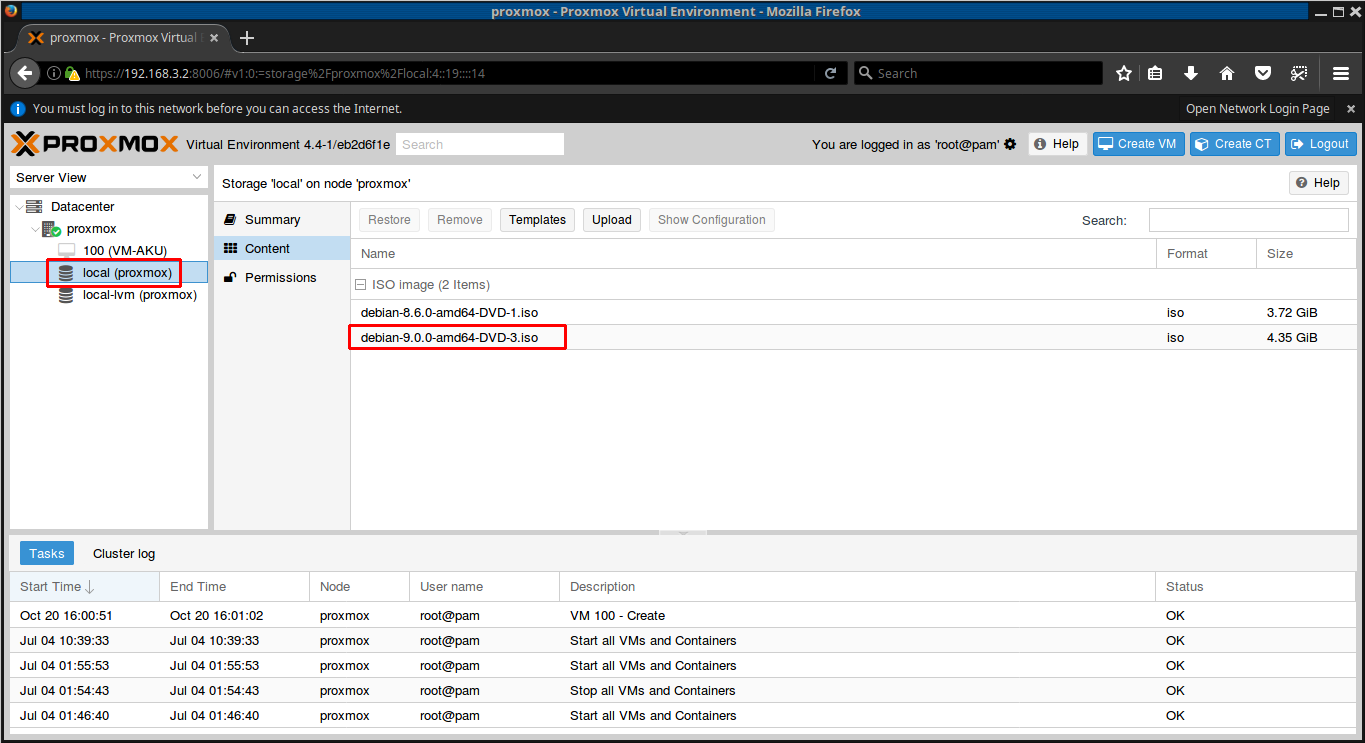Sort by the Format column header
The height and width of the screenshot is (743, 1365).
click(1206, 254)
